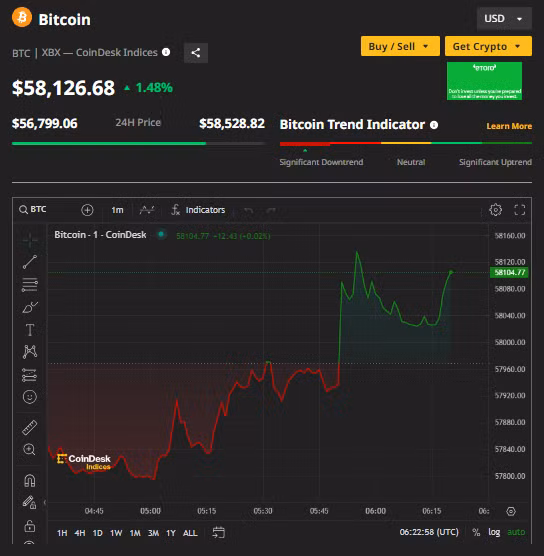This screenshot has width=544, height=556.
Task: Select the zoom in magnifier tool
Action: point(29,450)
